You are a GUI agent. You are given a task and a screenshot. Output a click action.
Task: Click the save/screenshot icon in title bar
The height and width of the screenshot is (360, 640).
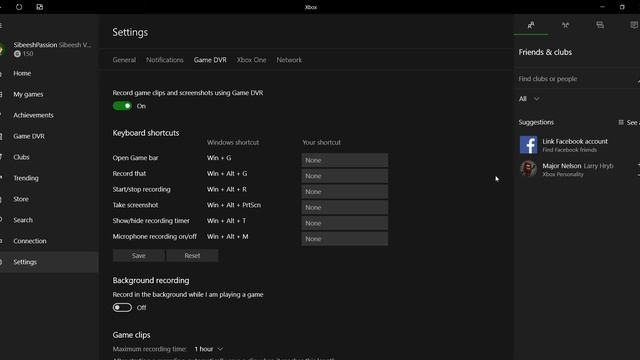40,7
